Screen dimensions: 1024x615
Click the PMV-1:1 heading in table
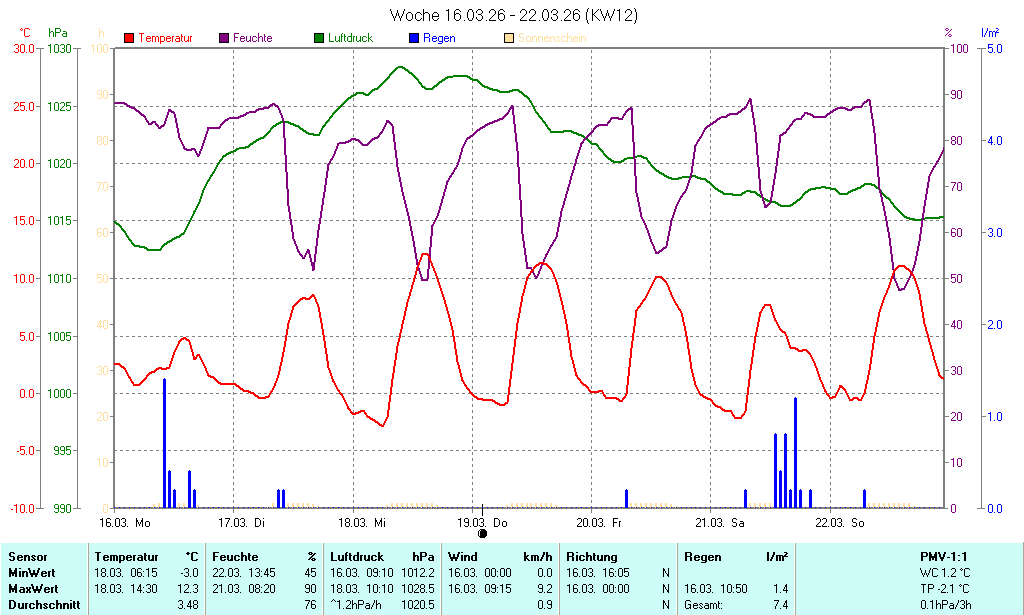click(x=944, y=557)
